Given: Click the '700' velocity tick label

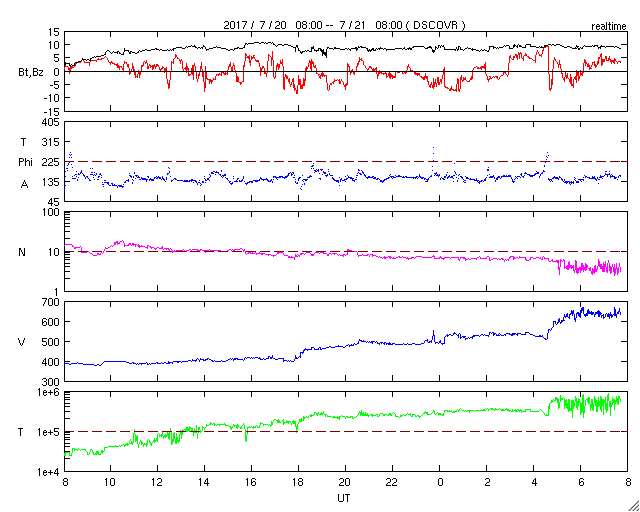Looking at the screenshot, I should tap(51, 303).
